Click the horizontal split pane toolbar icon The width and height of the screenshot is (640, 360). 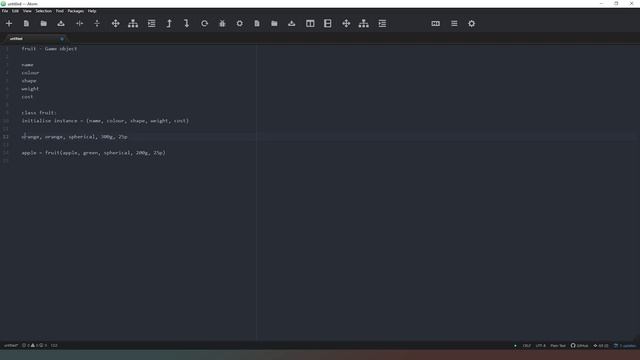pos(80,24)
